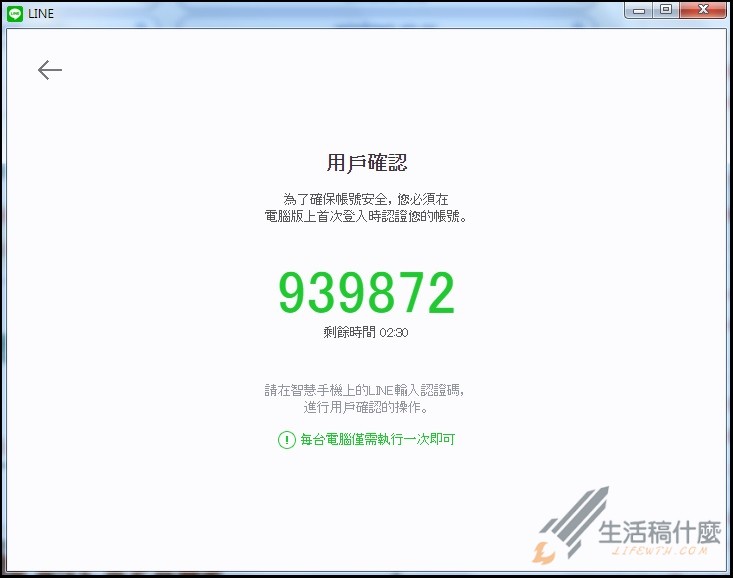
Task: Click the 請在智慧手機上的LINE輸入認證碼 instruction
Action: click(x=366, y=390)
